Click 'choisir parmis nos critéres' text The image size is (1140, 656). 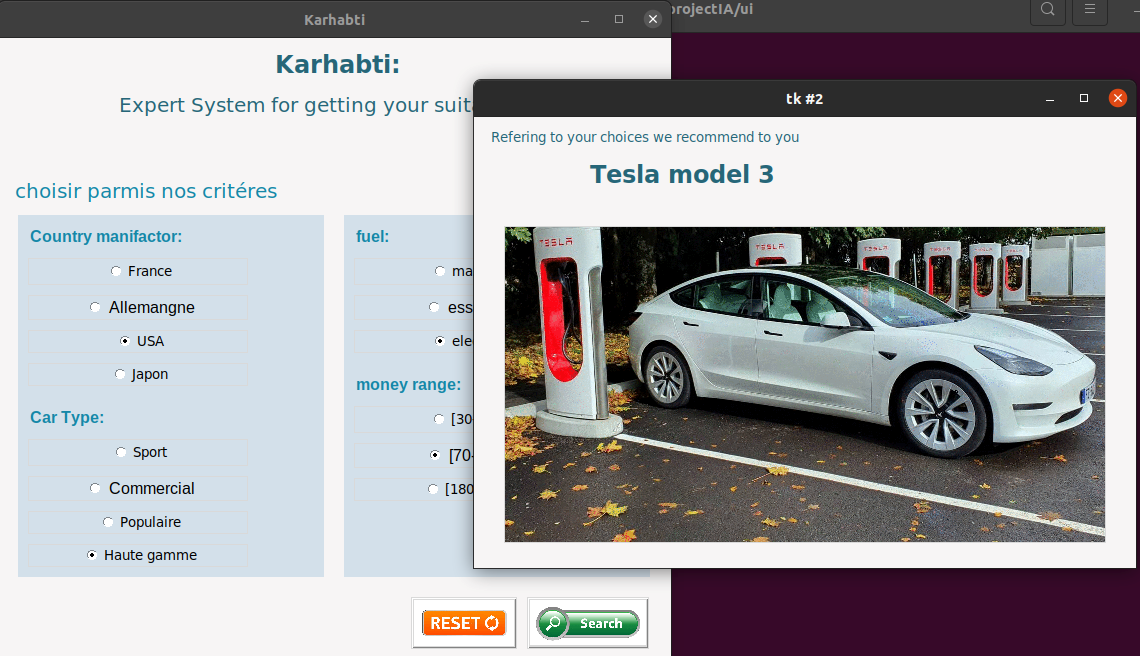[146, 191]
